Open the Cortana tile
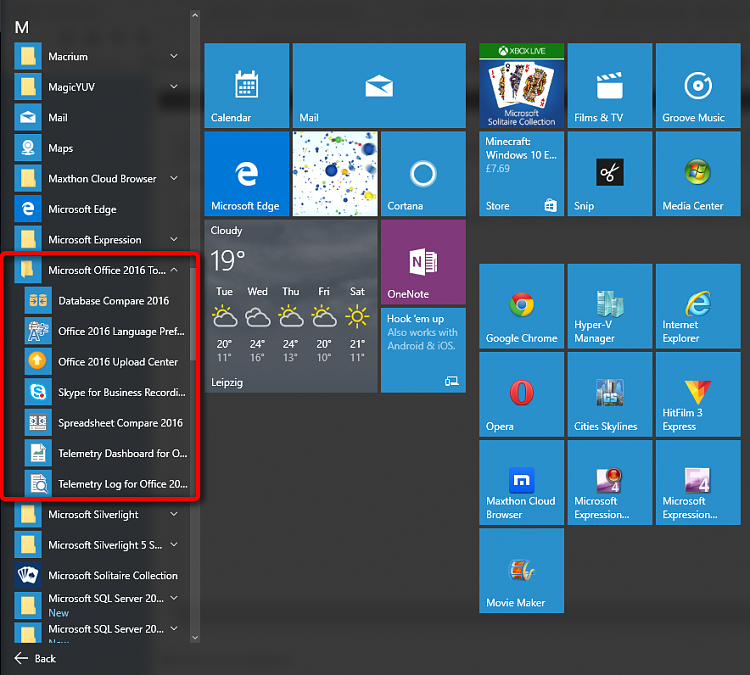The height and width of the screenshot is (675, 750). (x=423, y=174)
